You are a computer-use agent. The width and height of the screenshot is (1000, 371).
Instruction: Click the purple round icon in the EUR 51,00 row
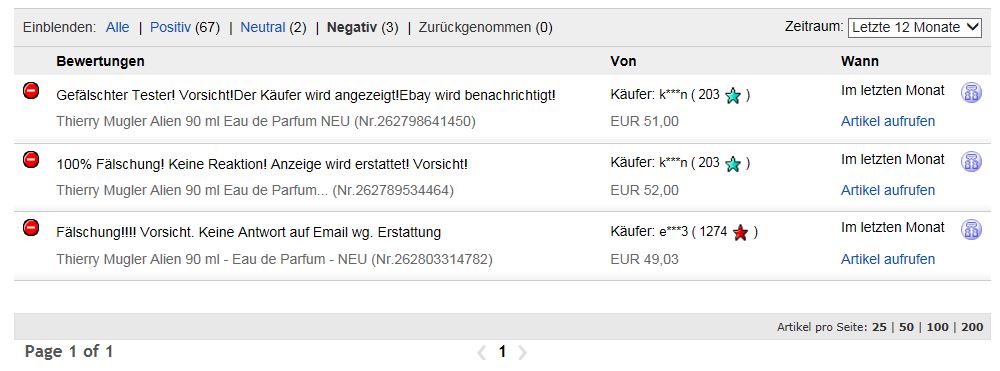pos(971,92)
